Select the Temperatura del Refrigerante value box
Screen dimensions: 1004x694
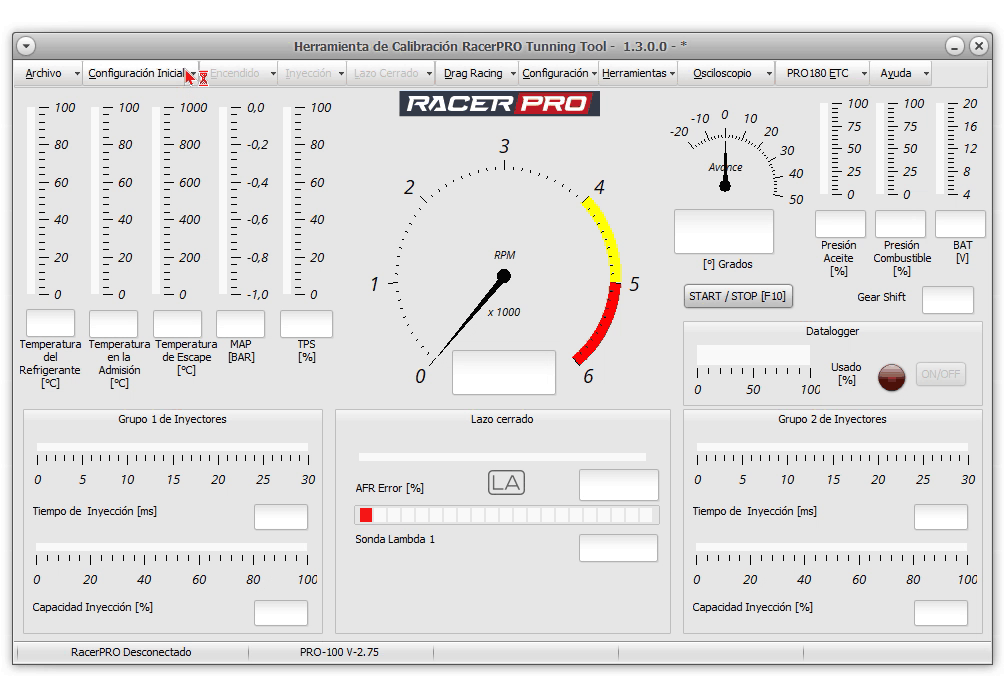click(x=50, y=323)
